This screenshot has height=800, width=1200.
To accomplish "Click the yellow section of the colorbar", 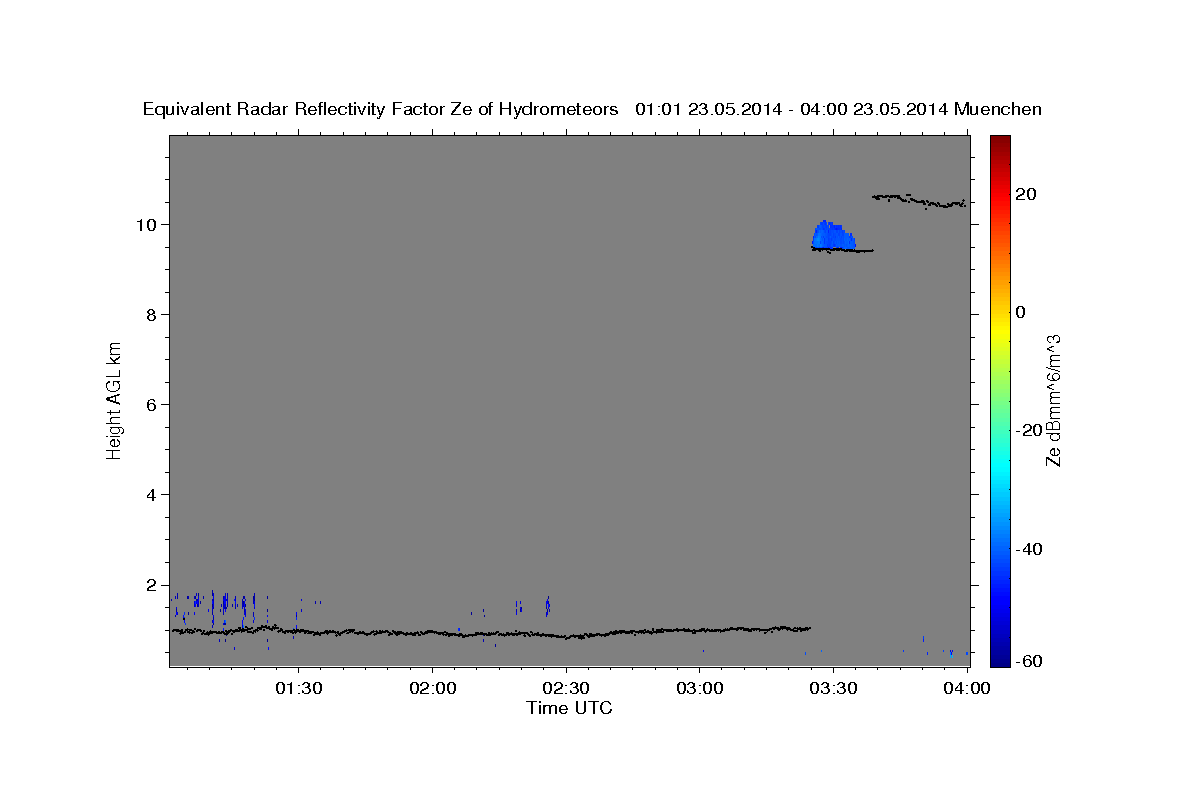I will click(1001, 330).
